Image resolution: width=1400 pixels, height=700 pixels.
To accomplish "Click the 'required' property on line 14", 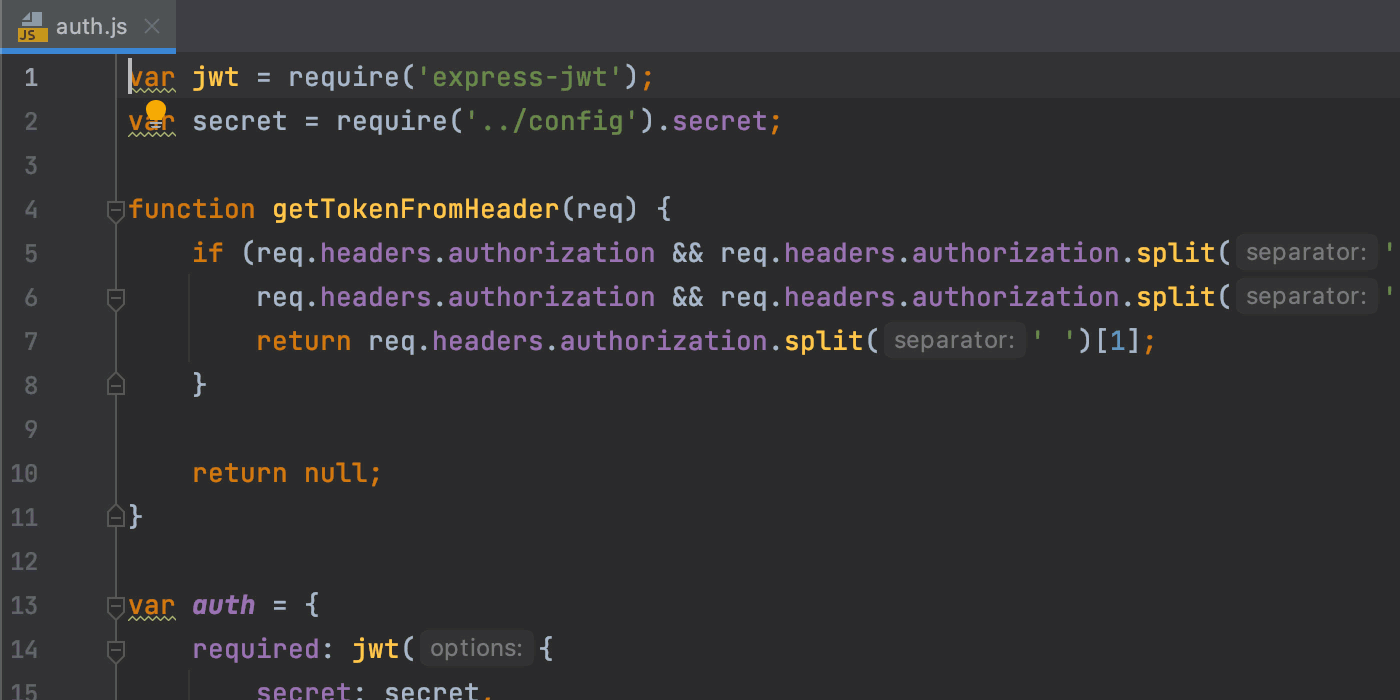I will click(256, 649).
